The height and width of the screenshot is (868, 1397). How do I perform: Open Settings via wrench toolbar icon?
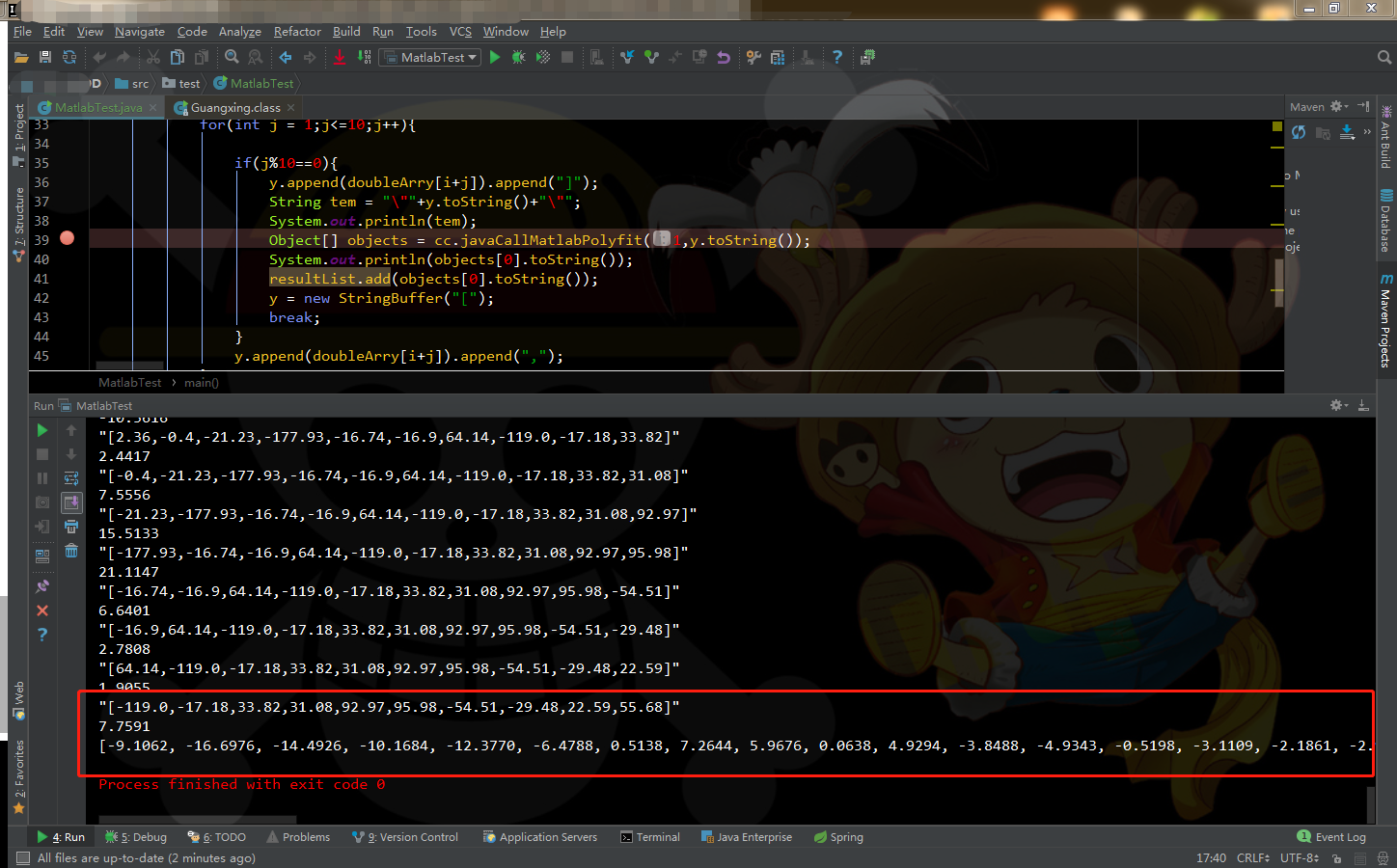(x=753, y=58)
